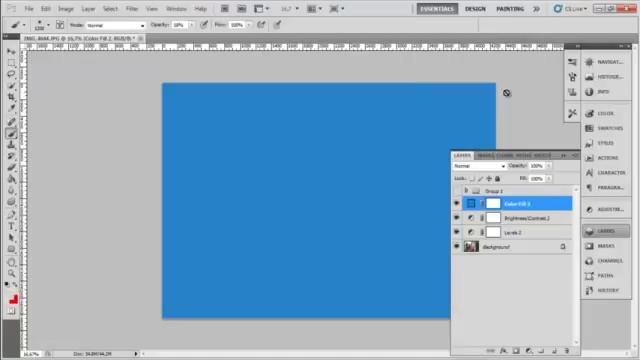Screen dimensions: 640x360
Task: Open the Channels panel from dock
Action: (605, 261)
